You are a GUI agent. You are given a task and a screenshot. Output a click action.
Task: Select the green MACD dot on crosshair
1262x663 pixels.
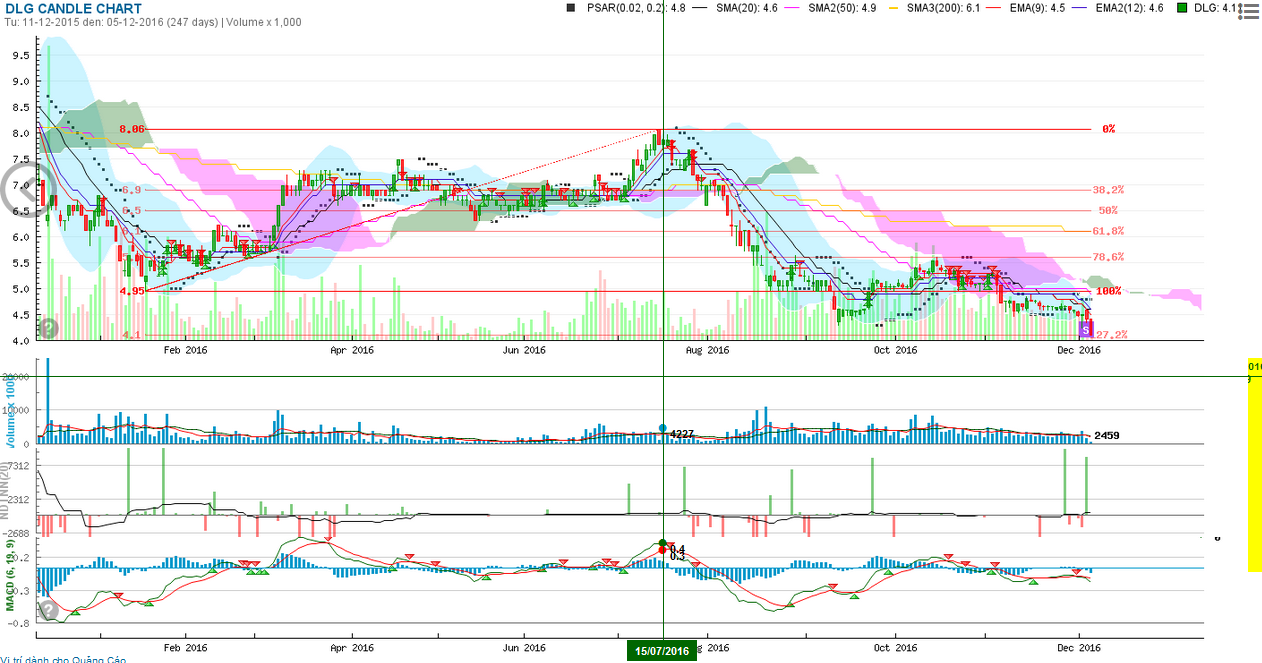[x=662, y=543]
